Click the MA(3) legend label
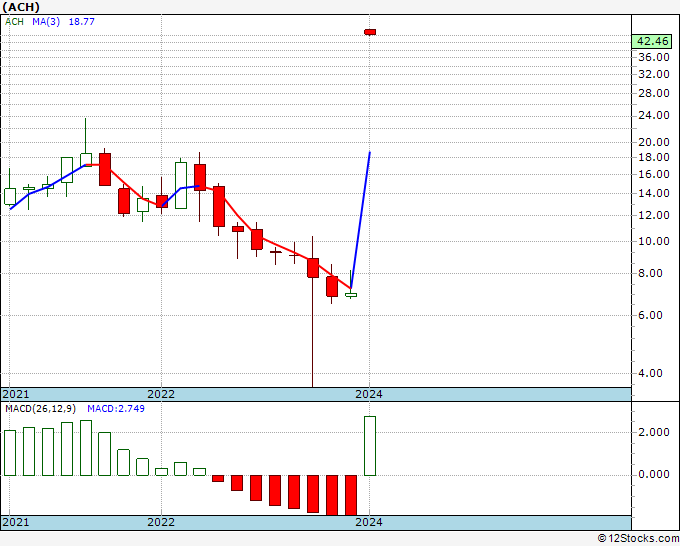This screenshot has height=546, width=680. (46, 22)
